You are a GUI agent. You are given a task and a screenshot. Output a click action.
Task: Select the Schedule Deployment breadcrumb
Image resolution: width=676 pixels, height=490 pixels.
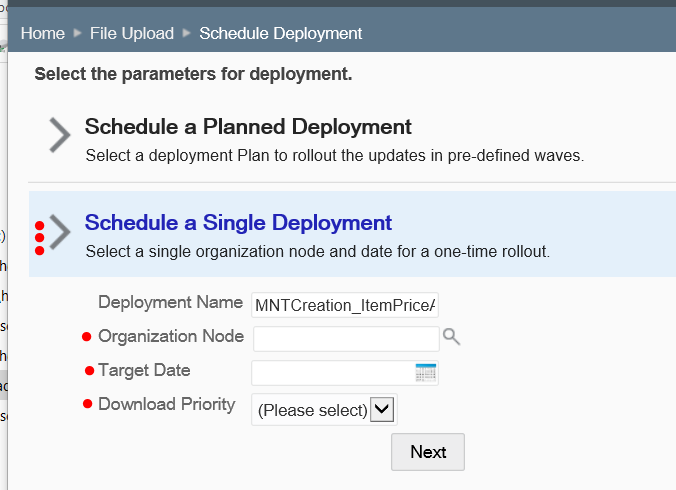(280, 33)
